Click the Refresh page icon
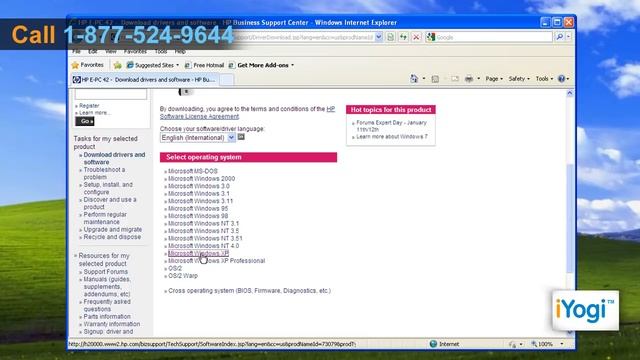 coord(403,37)
